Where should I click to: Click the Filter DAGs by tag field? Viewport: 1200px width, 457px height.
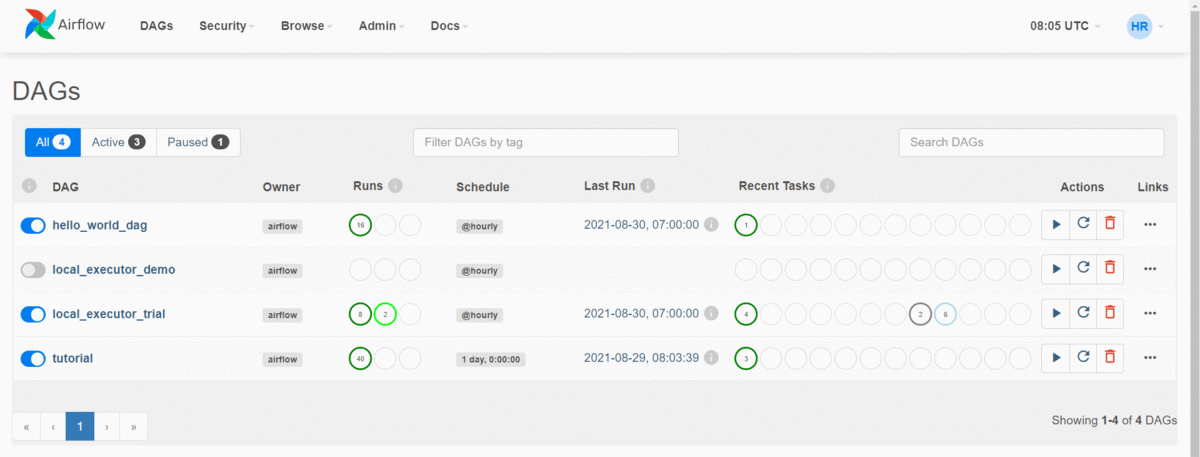coord(546,142)
